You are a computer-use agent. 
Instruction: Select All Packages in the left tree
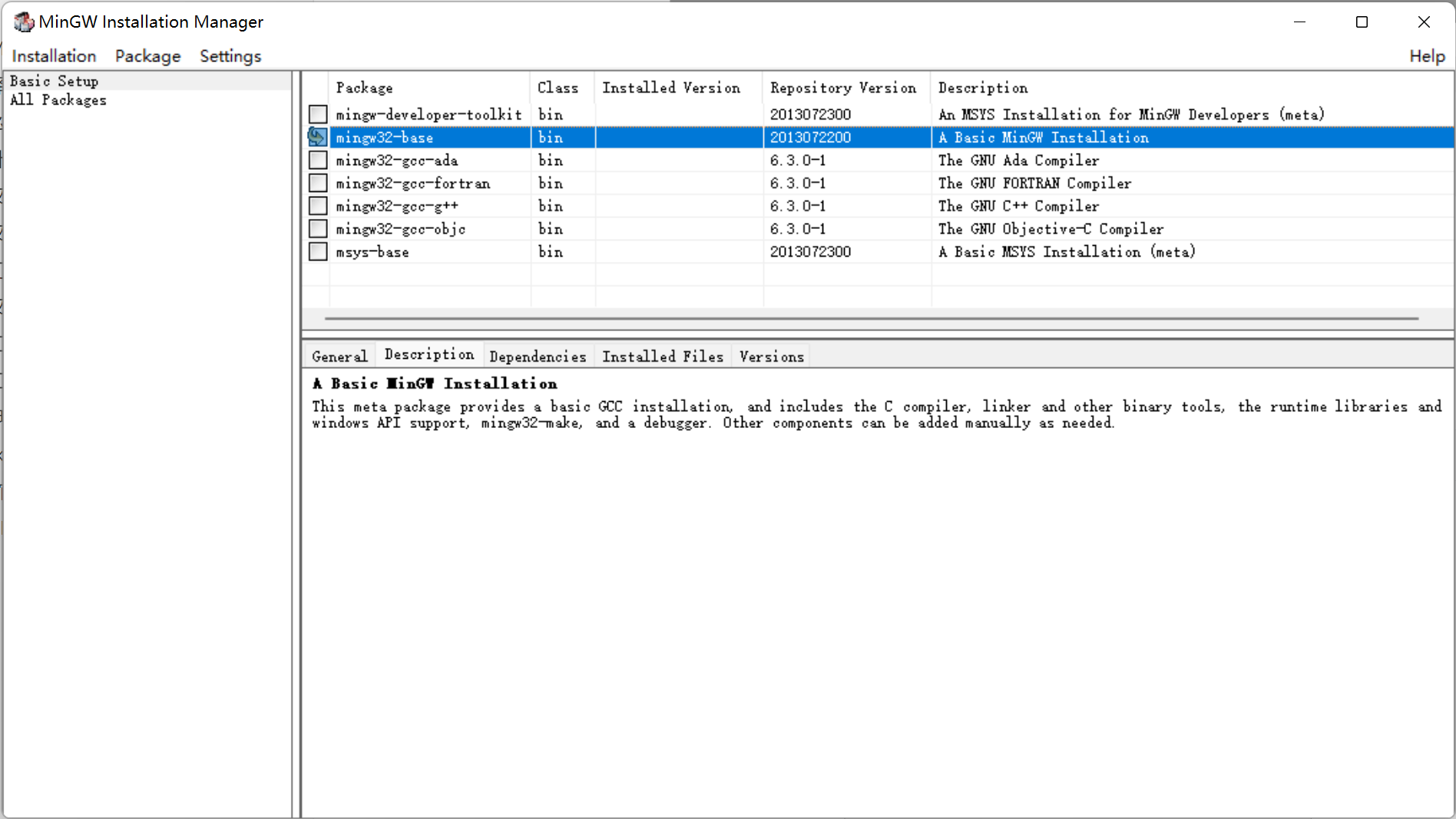coord(58,100)
